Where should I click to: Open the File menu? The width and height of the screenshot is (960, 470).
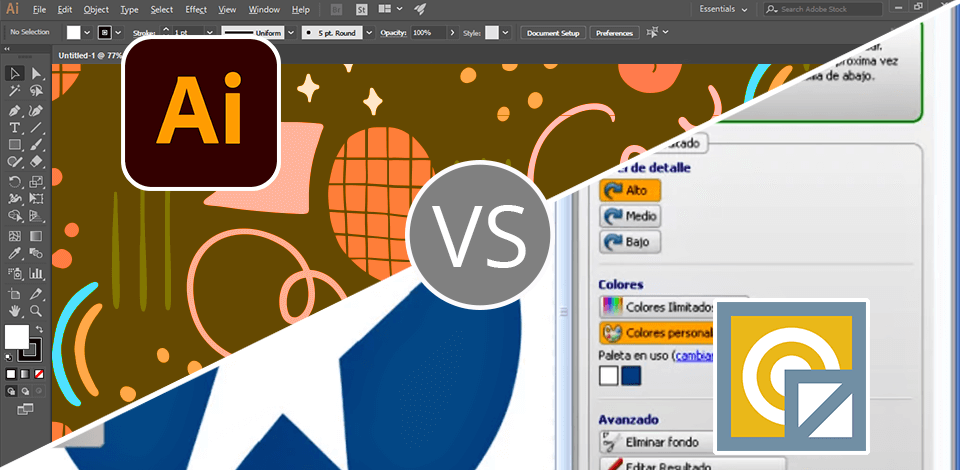click(39, 10)
